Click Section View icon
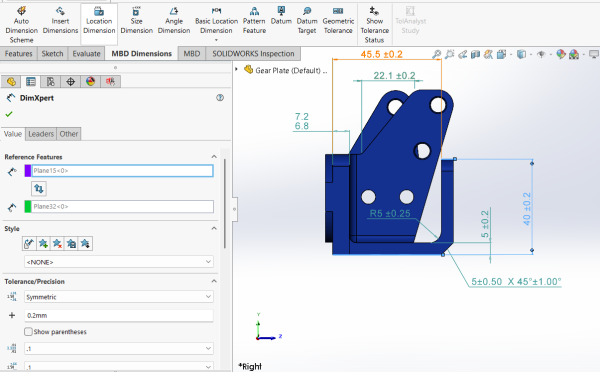600x372 pixels. (475, 54)
